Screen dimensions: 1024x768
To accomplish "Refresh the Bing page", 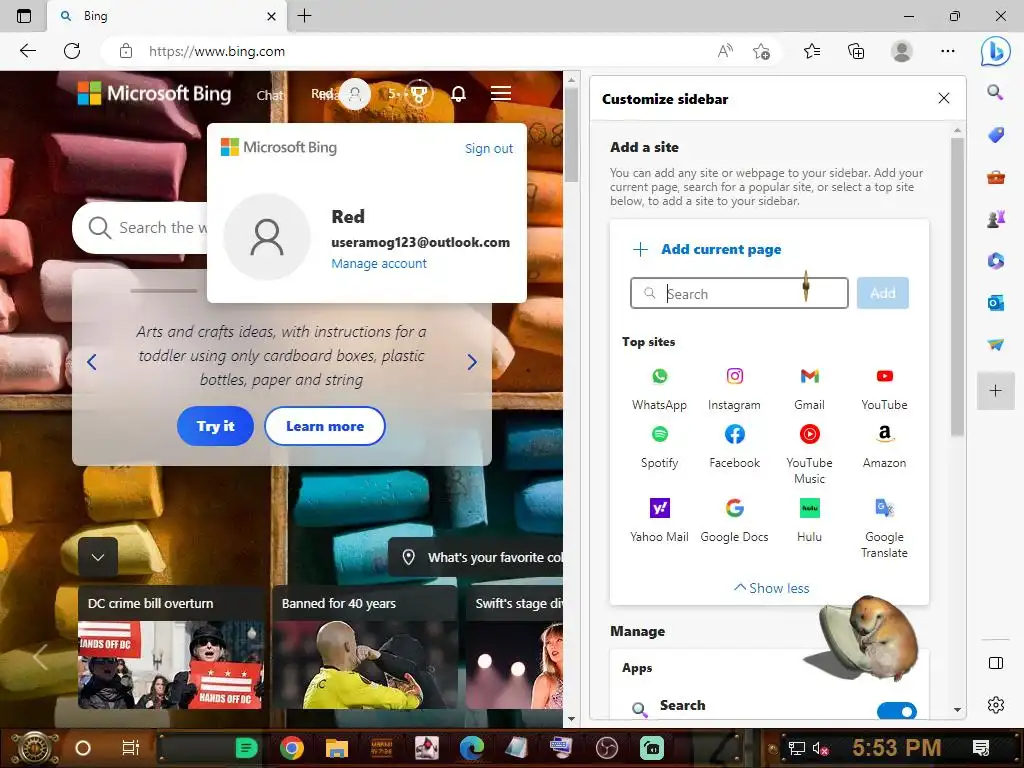I will 72,51.
